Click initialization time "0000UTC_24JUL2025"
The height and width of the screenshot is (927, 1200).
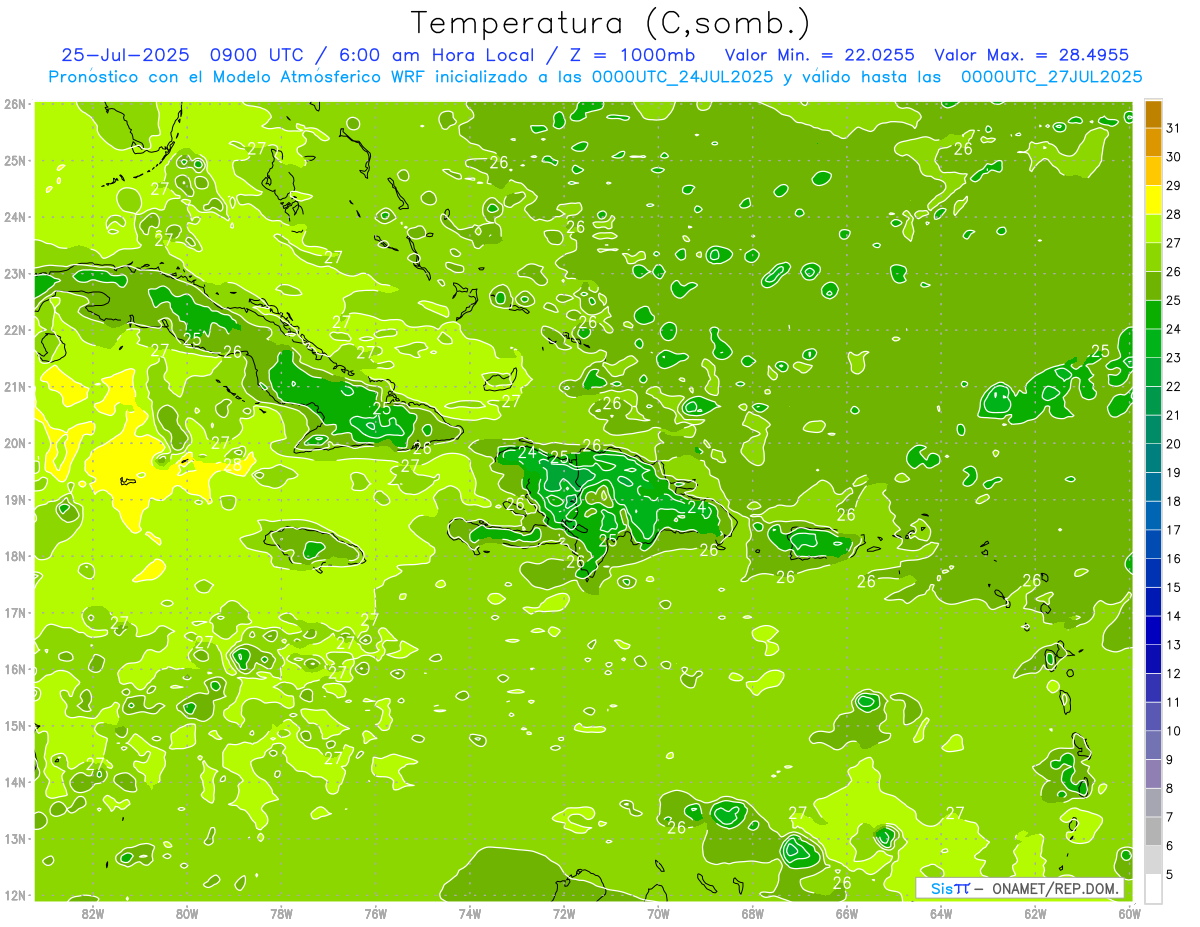pyautogui.click(x=682, y=76)
